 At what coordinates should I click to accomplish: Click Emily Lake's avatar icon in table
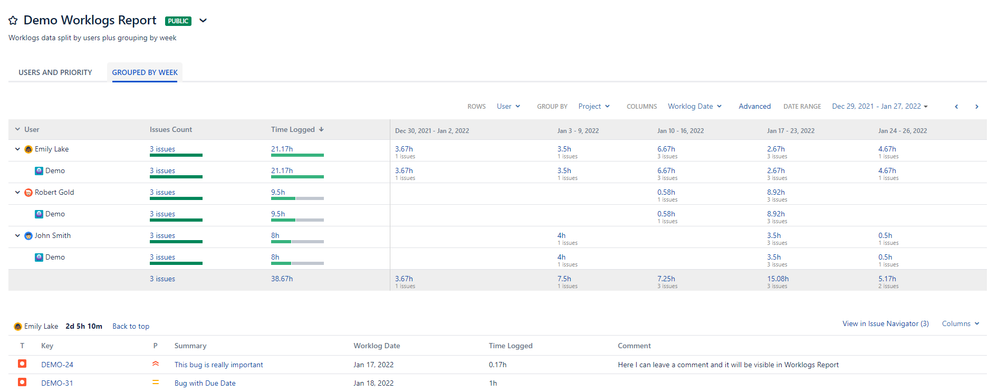coord(28,150)
